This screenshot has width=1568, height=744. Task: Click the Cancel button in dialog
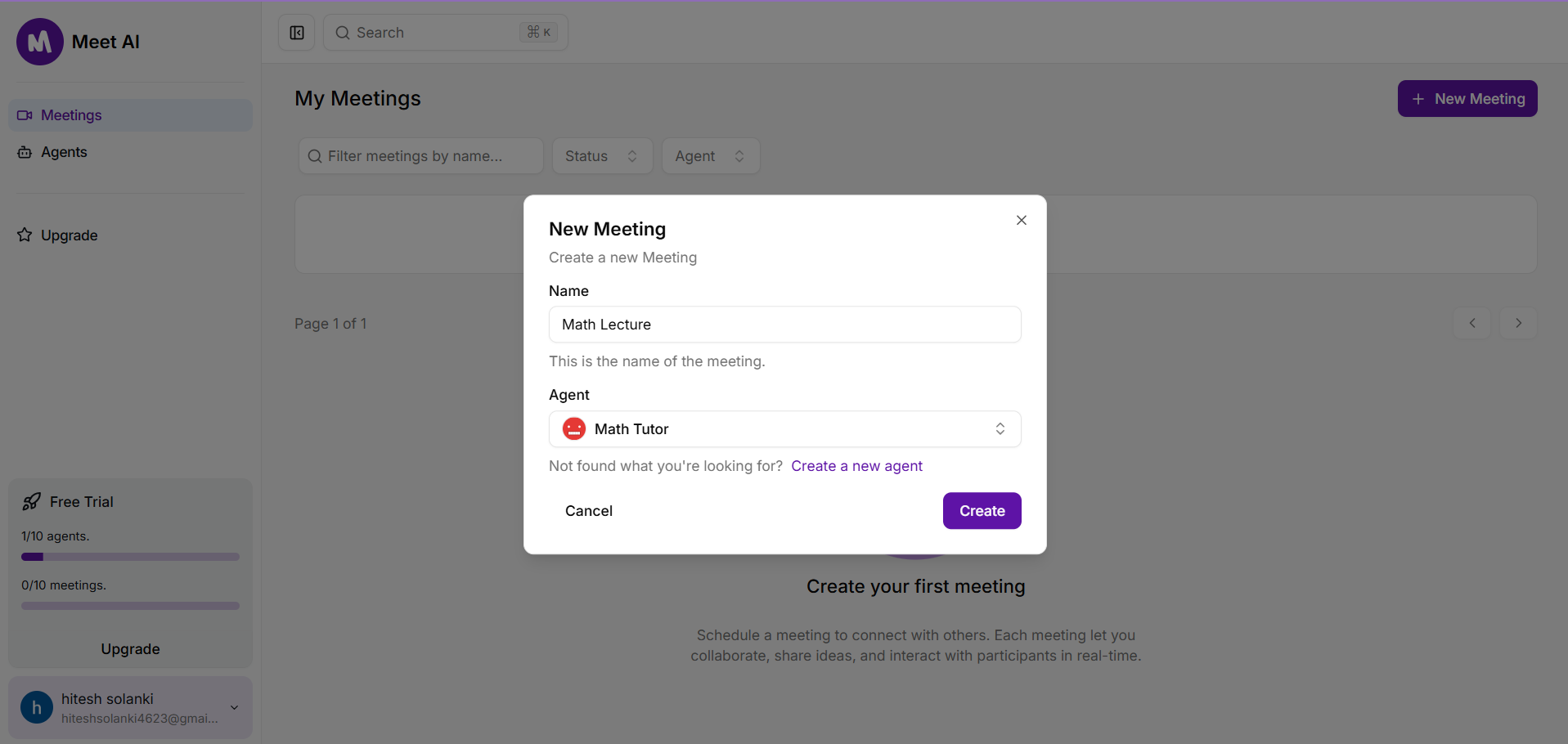[589, 511]
